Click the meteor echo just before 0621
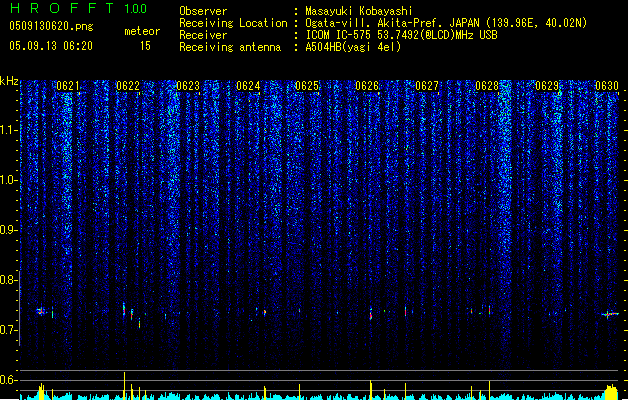 pos(41,311)
